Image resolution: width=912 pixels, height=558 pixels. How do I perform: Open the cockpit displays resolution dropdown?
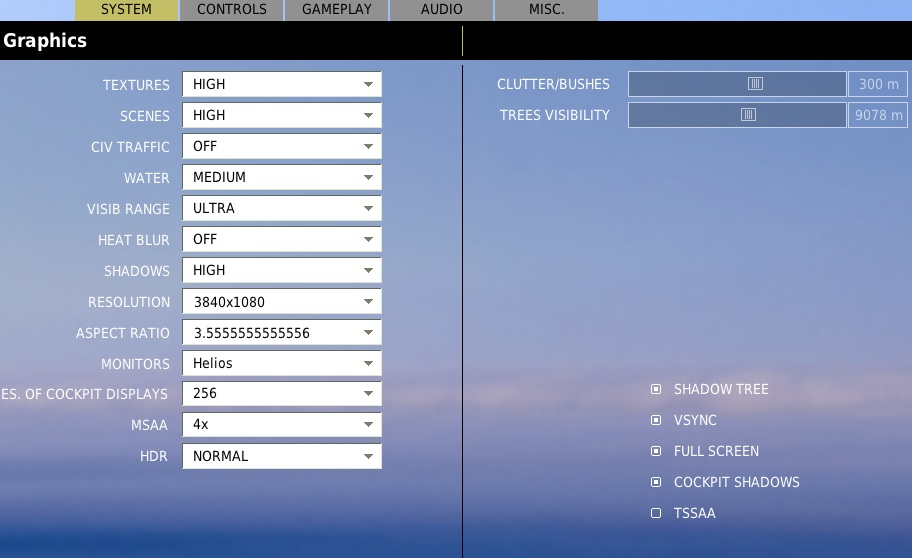(282, 394)
